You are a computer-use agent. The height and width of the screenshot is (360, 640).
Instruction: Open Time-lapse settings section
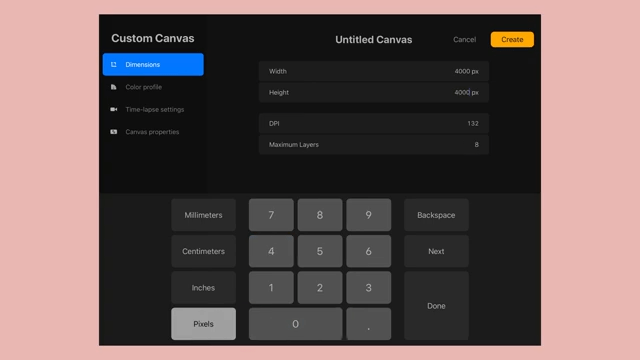coord(153,109)
